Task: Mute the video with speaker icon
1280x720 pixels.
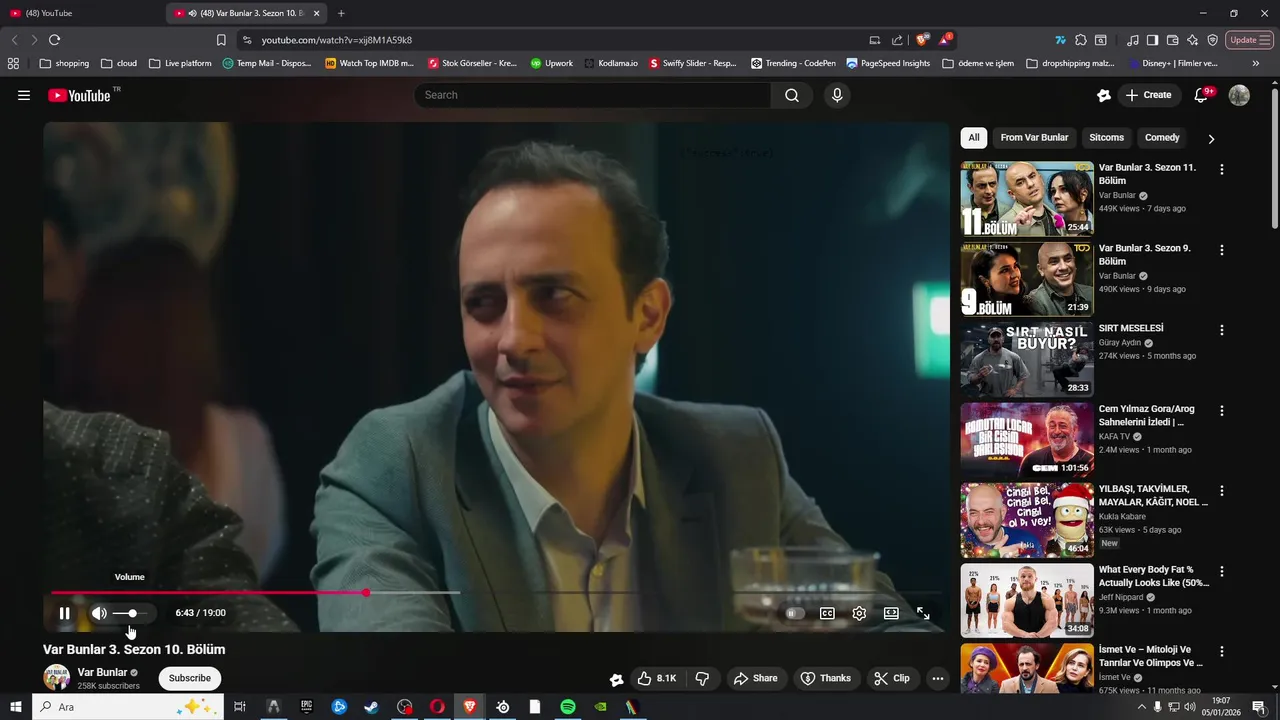Action: (99, 613)
